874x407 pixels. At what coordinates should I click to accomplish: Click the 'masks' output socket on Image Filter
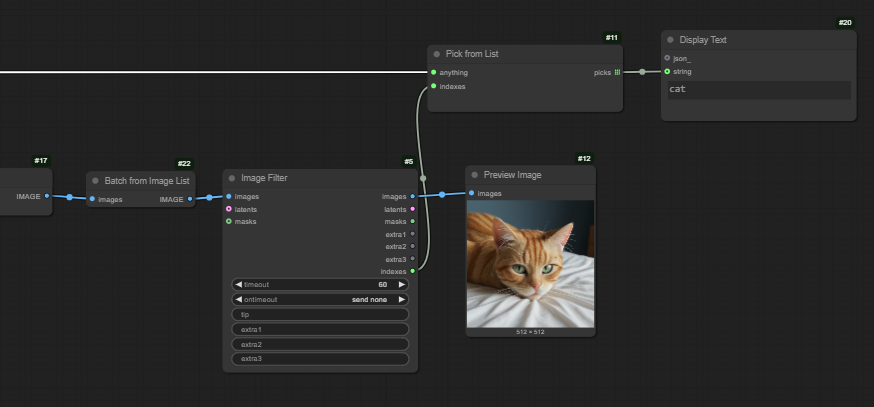click(412, 221)
